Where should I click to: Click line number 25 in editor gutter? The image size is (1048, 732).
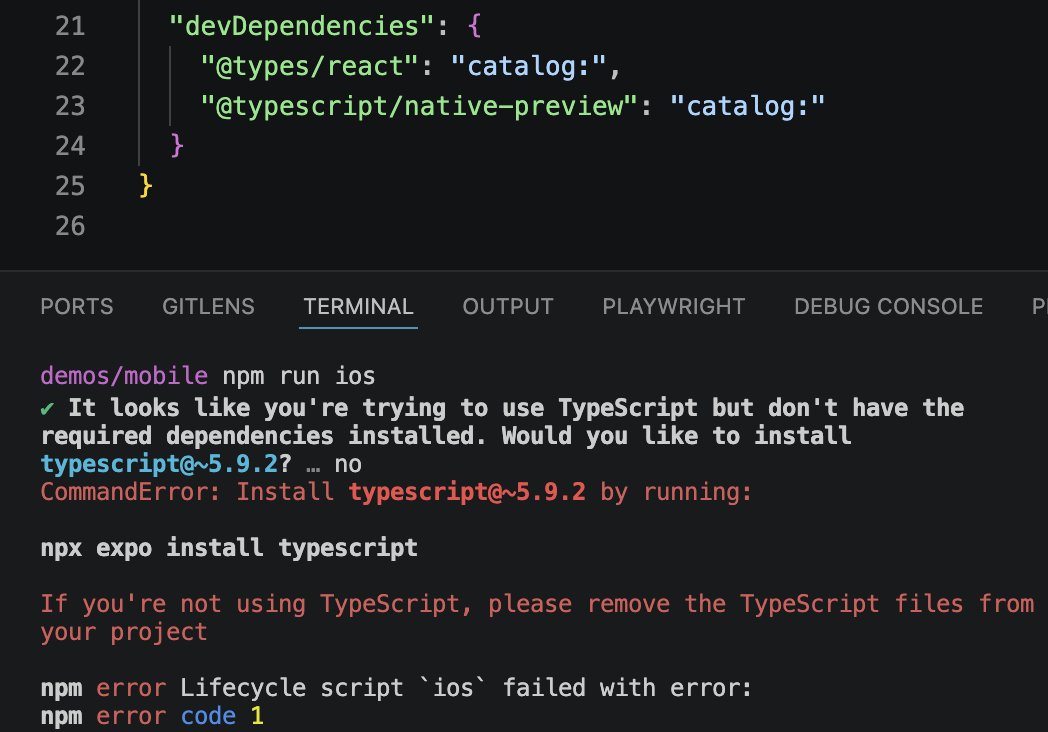click(x=70, y=186)
